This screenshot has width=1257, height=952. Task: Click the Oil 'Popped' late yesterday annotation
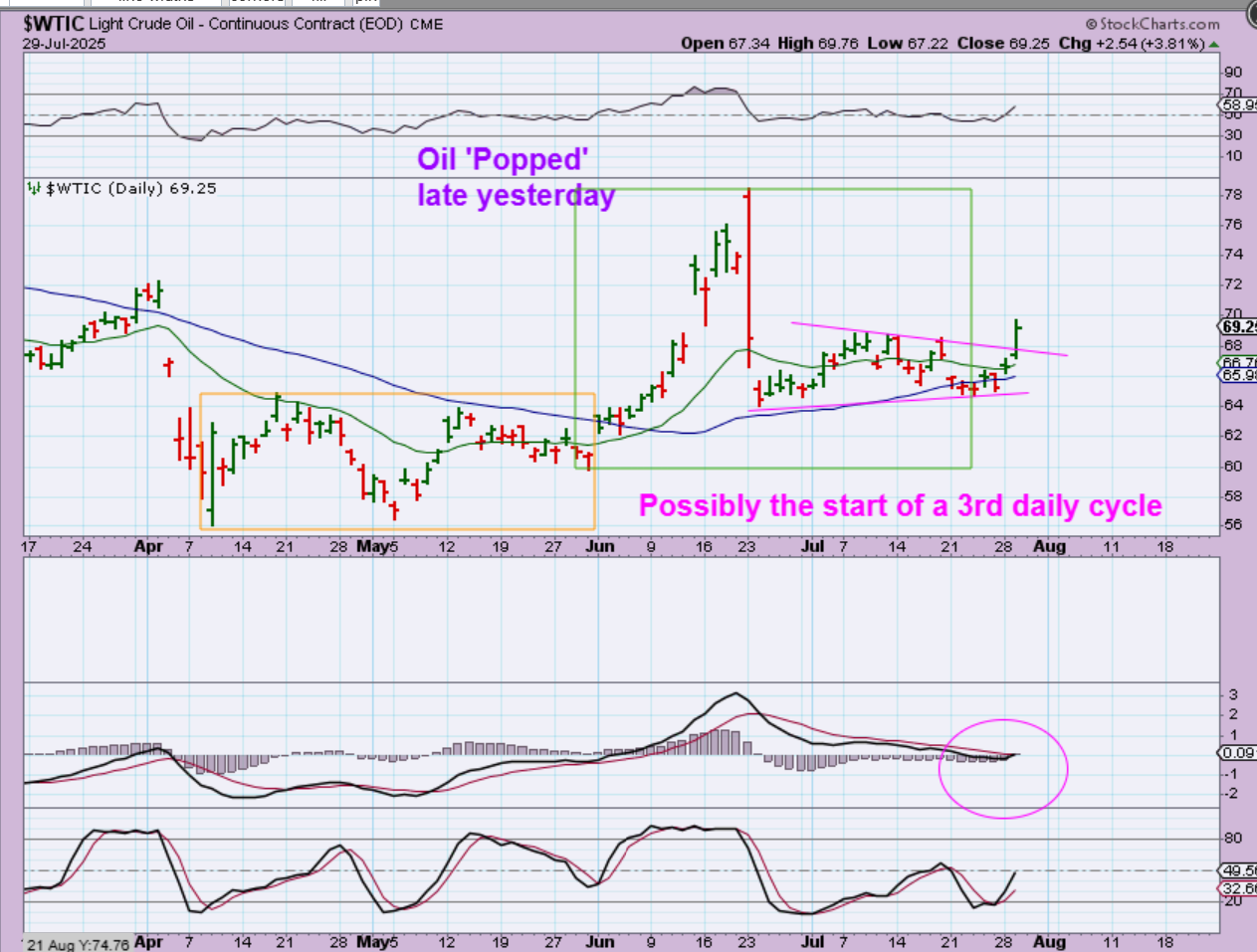[x=516, y=177]
